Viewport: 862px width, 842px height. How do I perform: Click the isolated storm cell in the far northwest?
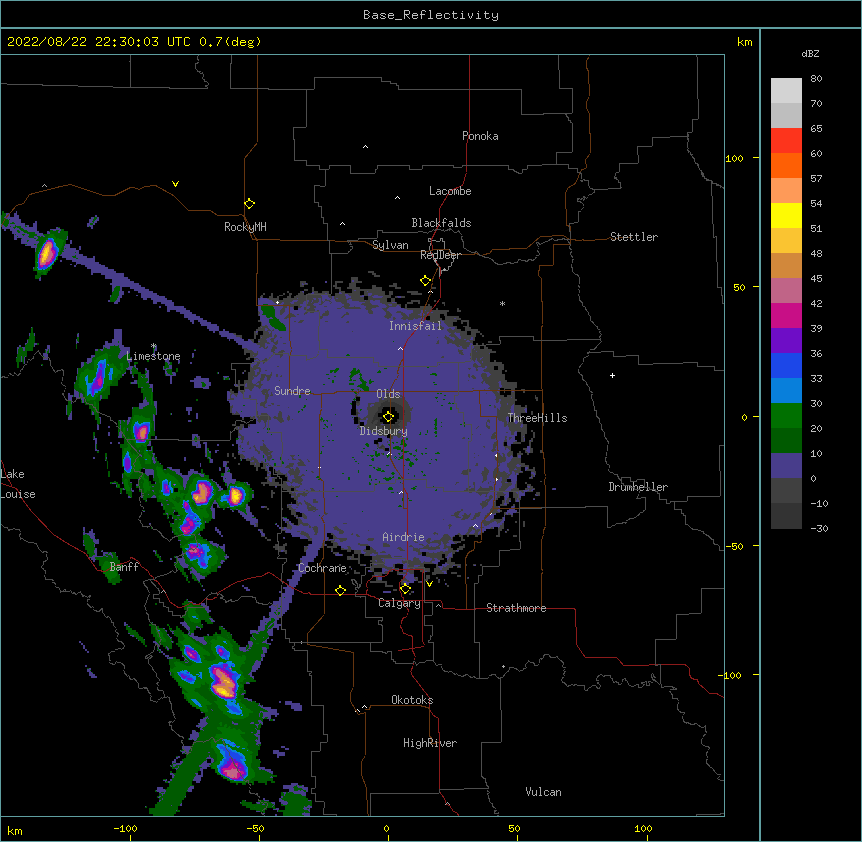pos(48,252)
